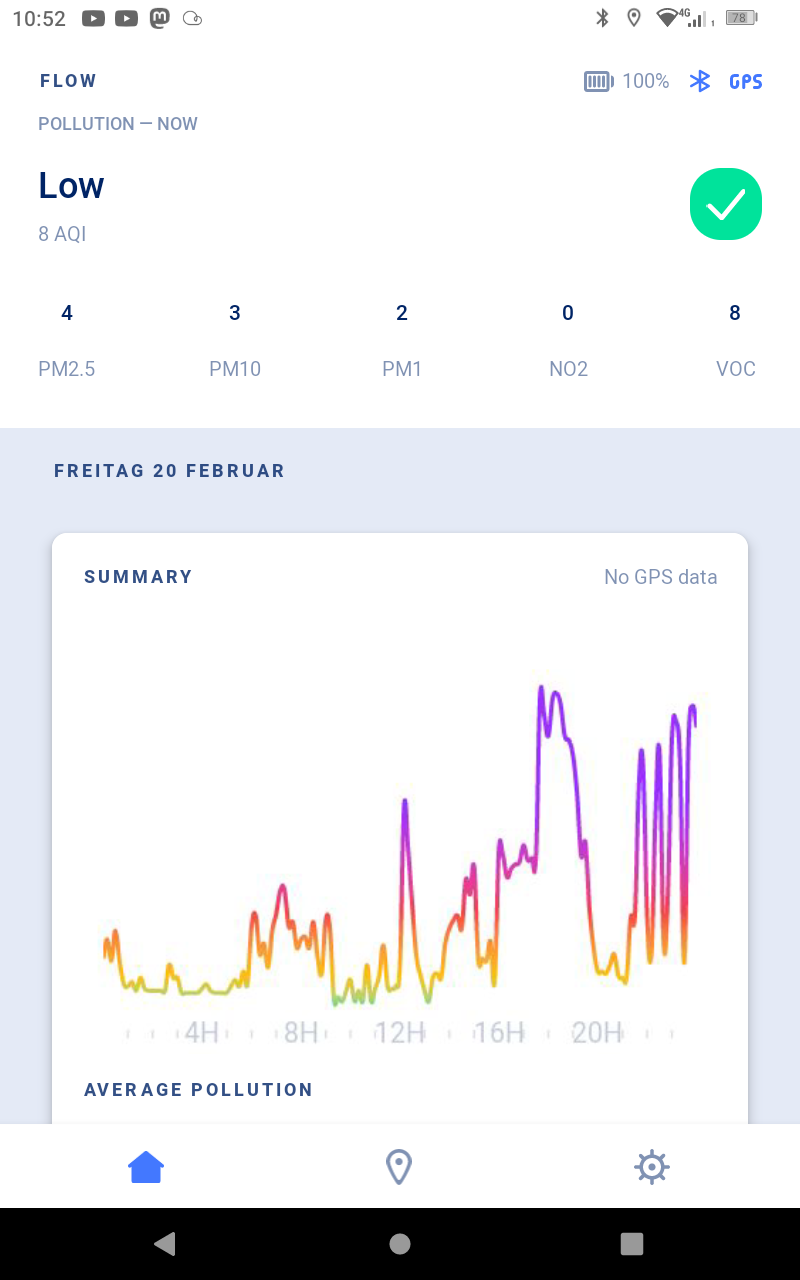Select the NO2 pollutant reading
This screenshot has width=800, height=1280.
(x=568, y=340)
